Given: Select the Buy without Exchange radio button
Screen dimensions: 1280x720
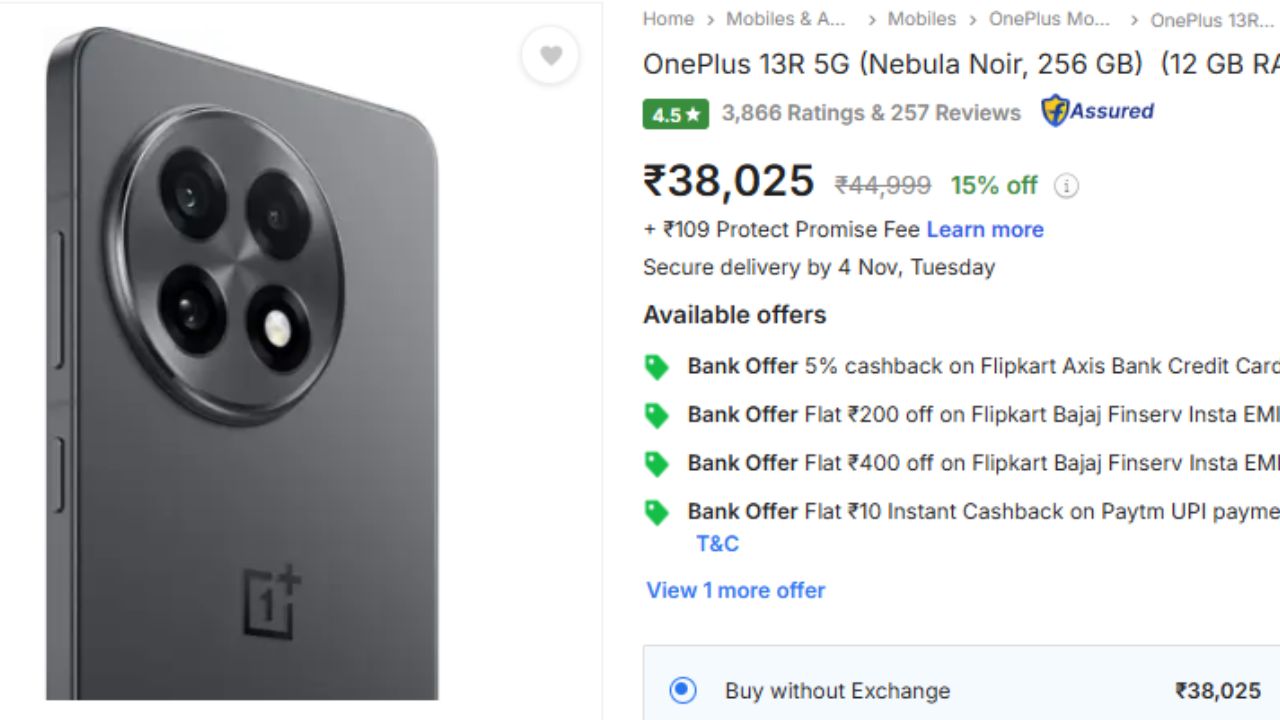Looking at the screenshot, I should (x=683, y=690).
